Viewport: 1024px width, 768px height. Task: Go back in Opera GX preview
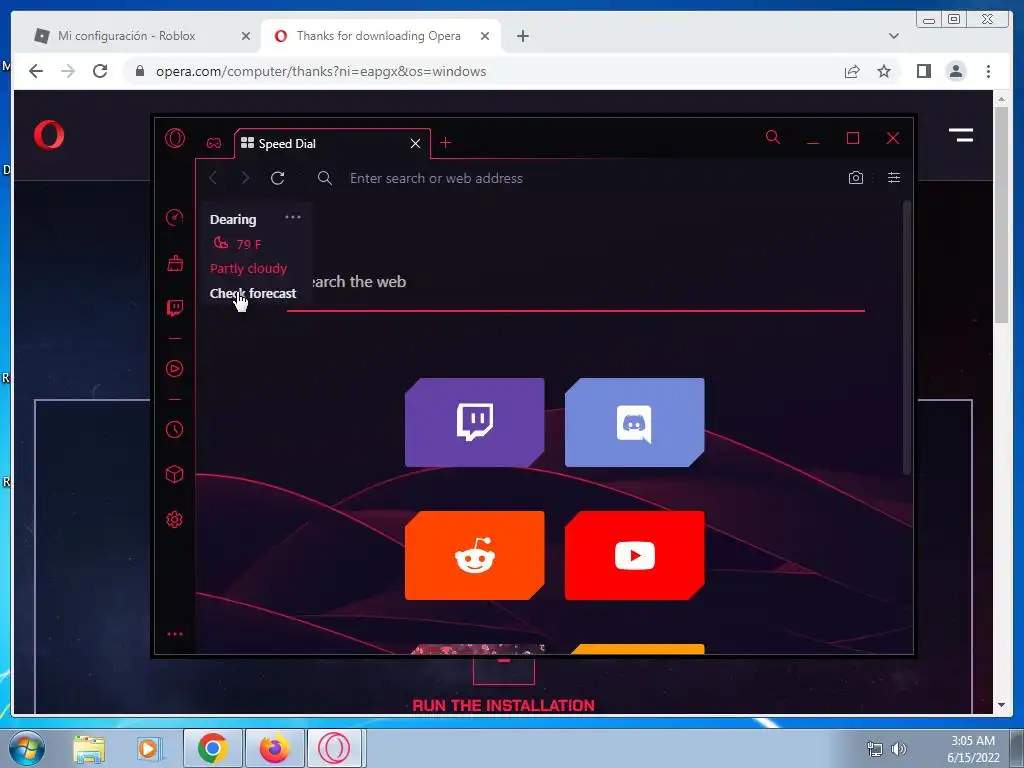tap(213, 178)
